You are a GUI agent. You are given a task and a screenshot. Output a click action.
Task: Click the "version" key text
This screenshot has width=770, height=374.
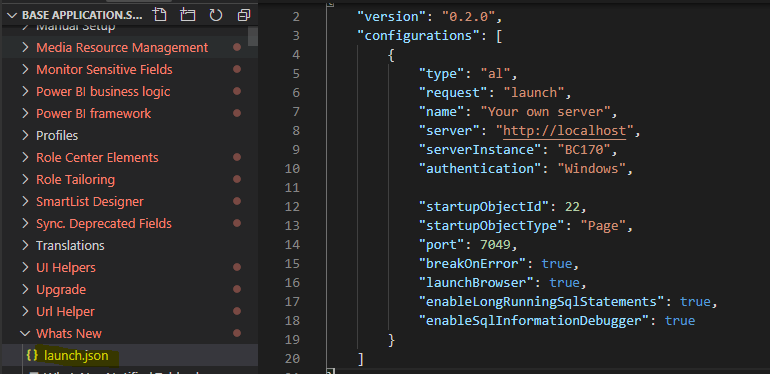click(x=392, y=17)
